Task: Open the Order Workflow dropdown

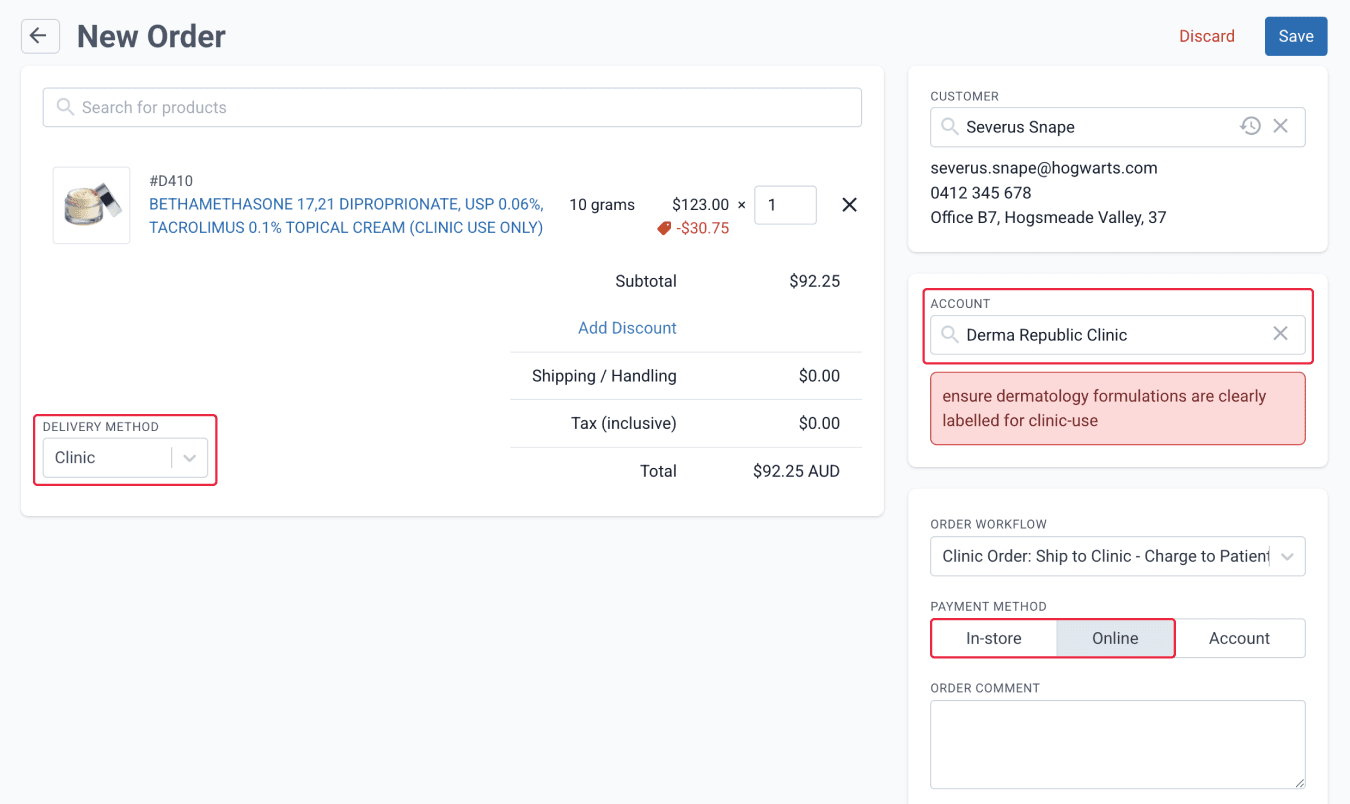Action: point(1118,556)
